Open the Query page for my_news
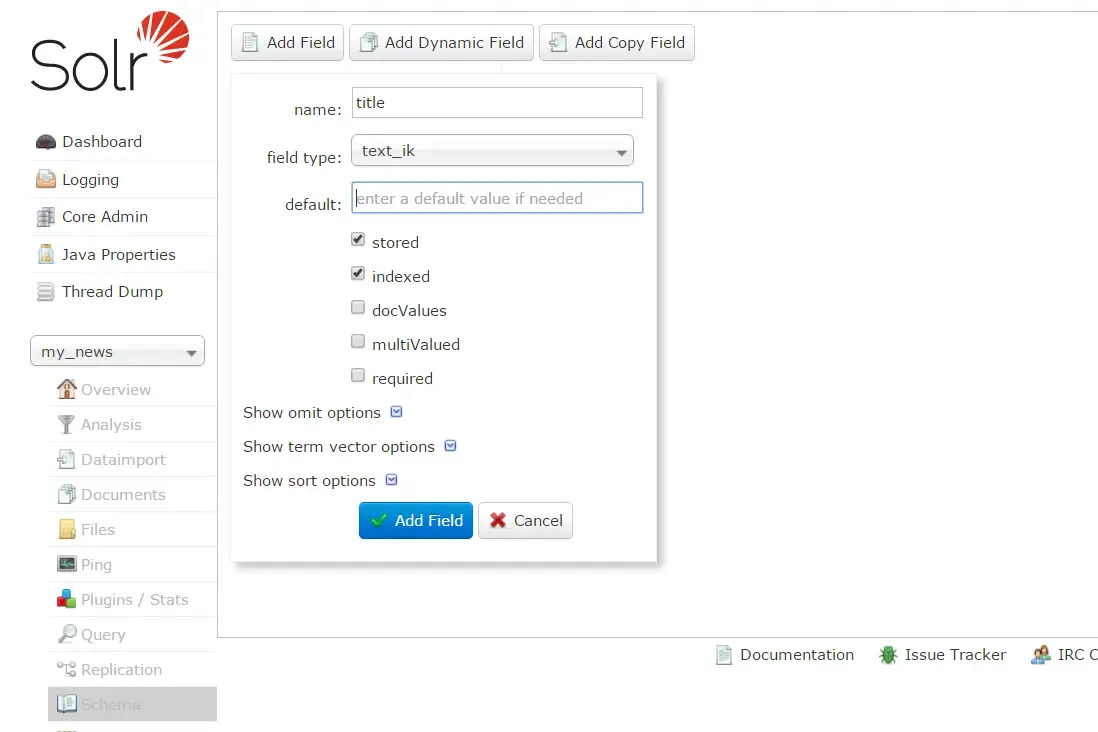Viewport: 1098px width, 732px height. tap(103, 635)
